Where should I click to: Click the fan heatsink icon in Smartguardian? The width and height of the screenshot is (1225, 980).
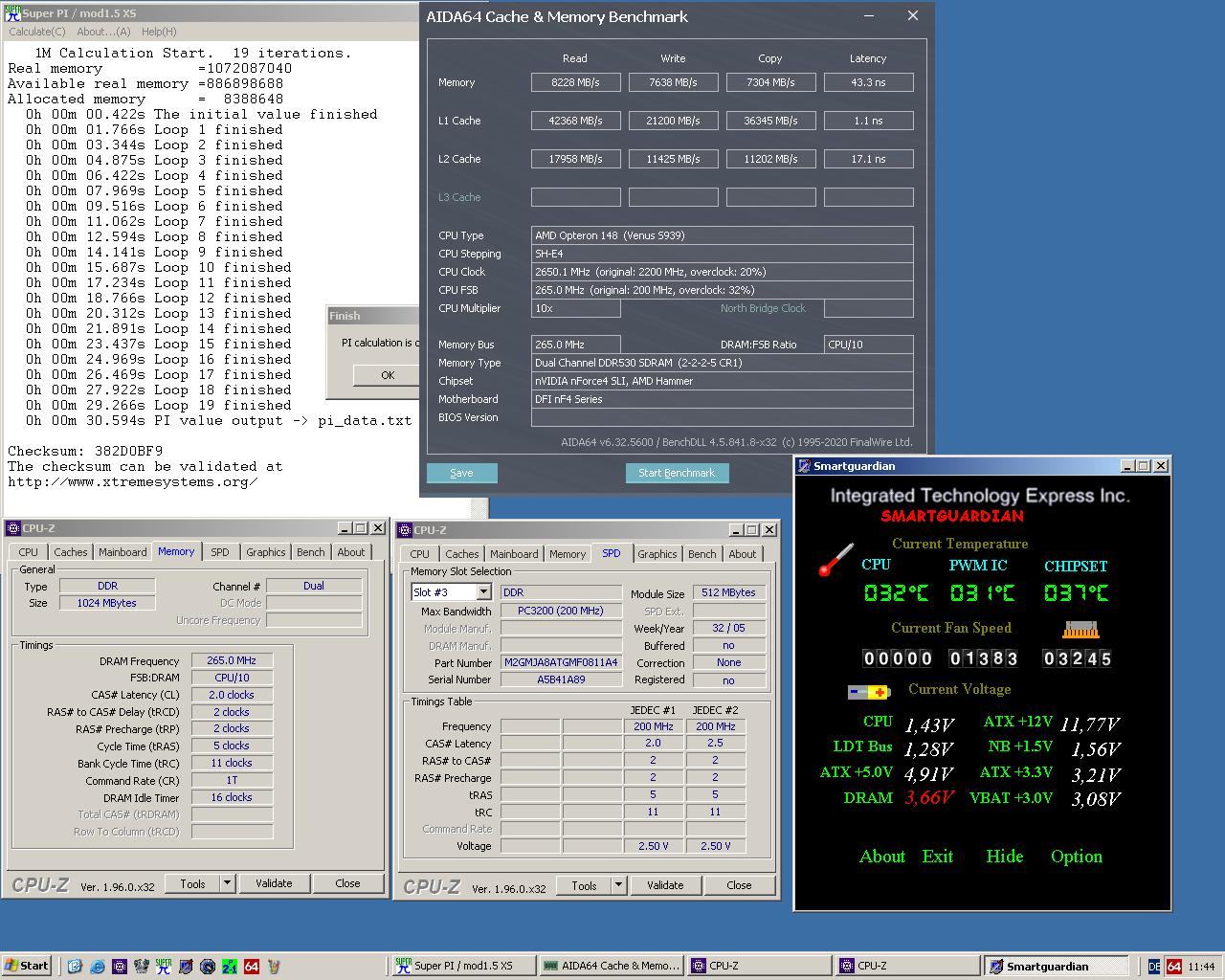(1080, 630)
